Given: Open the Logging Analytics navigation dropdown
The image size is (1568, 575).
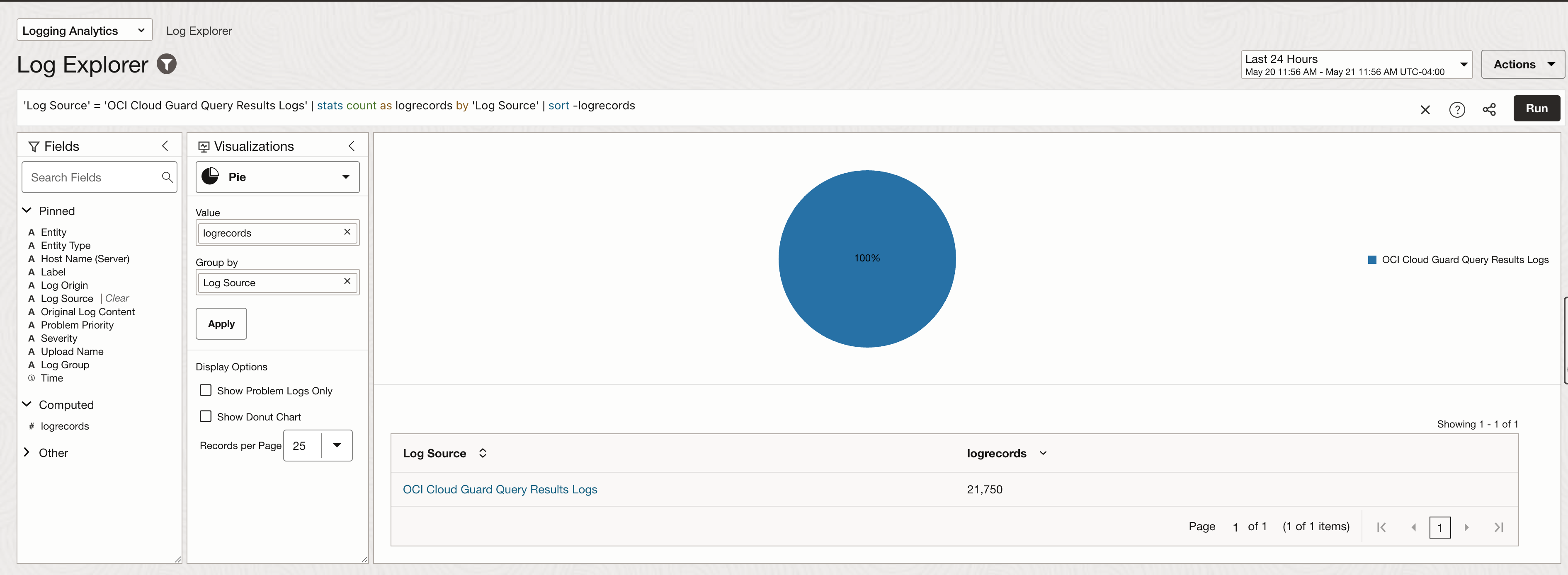Looking at the screenshot, I should [84, 30].
